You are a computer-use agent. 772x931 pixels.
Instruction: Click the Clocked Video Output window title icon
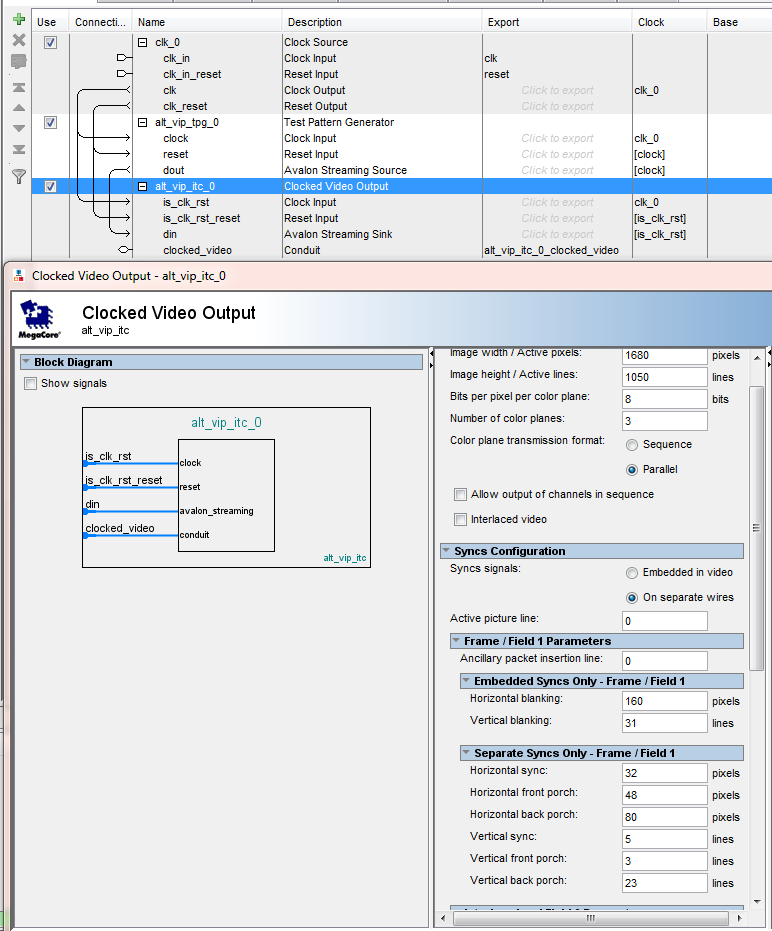point(19,276)
